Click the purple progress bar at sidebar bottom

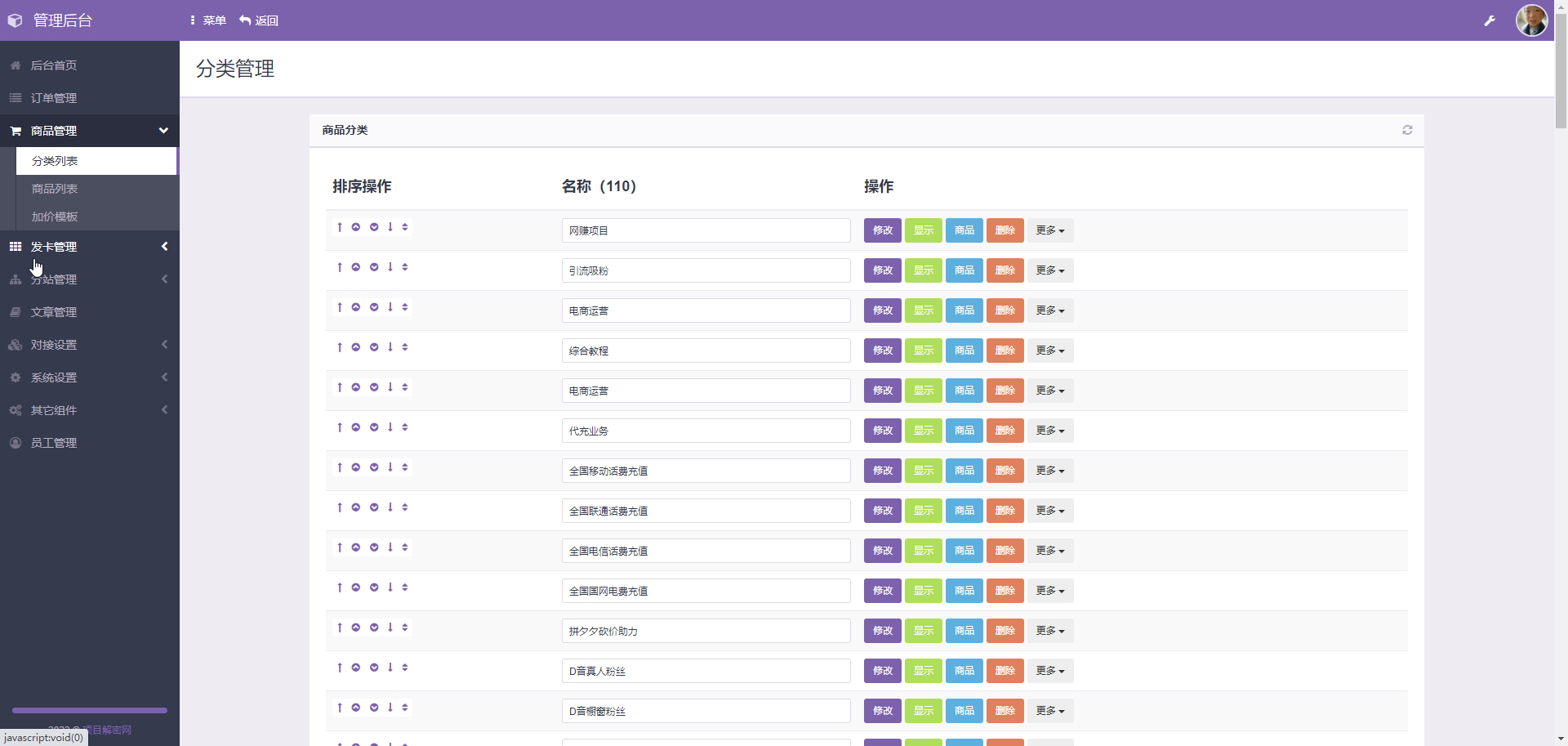90,711
